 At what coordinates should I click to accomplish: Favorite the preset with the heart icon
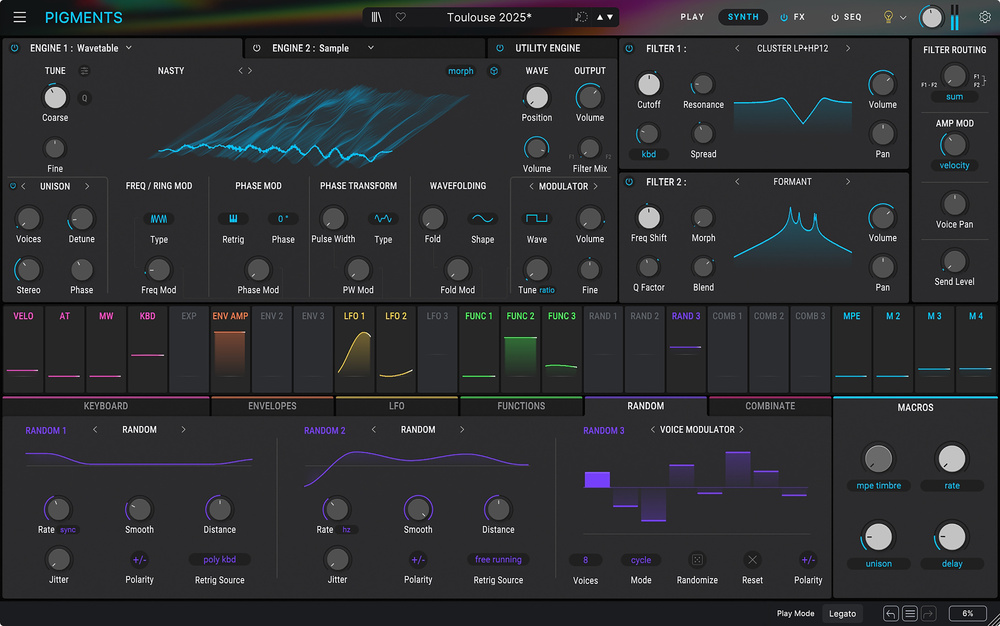pos(401,17)
